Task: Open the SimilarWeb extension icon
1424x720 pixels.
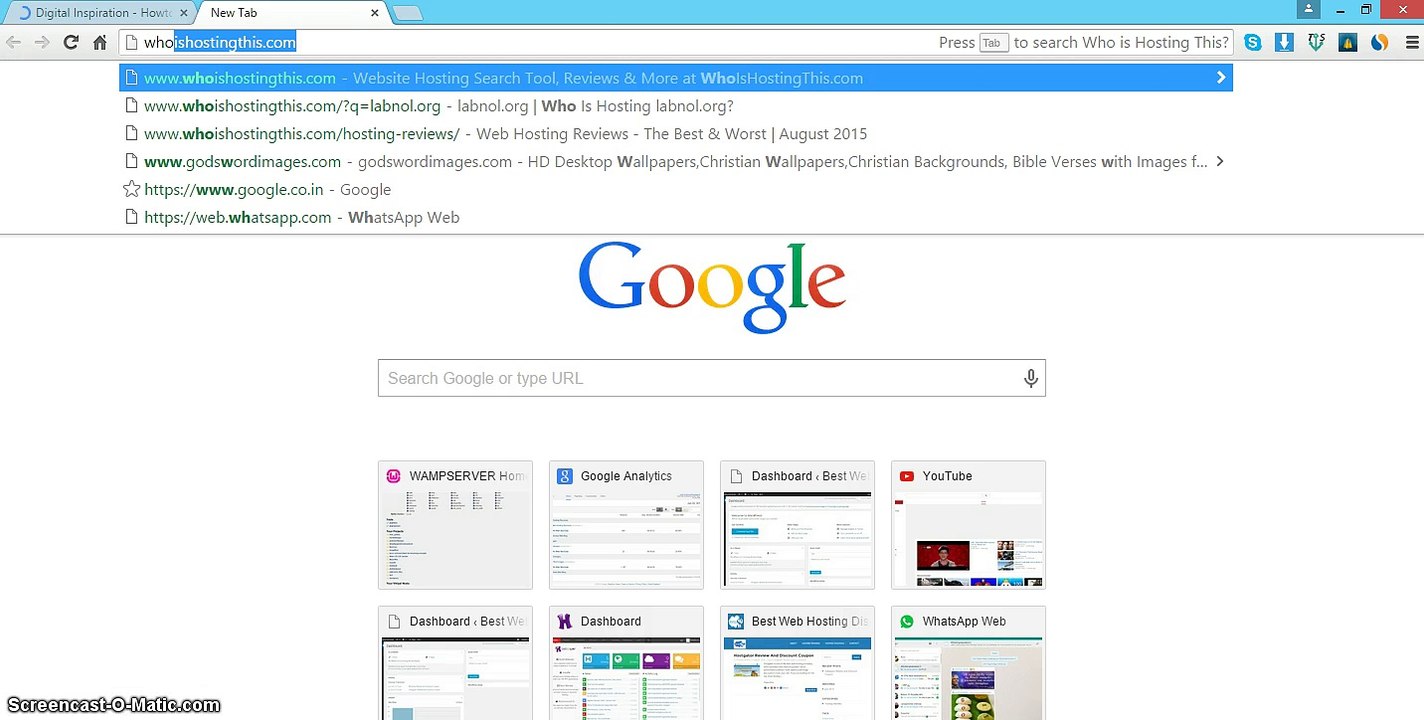Action: point(1380,42)
